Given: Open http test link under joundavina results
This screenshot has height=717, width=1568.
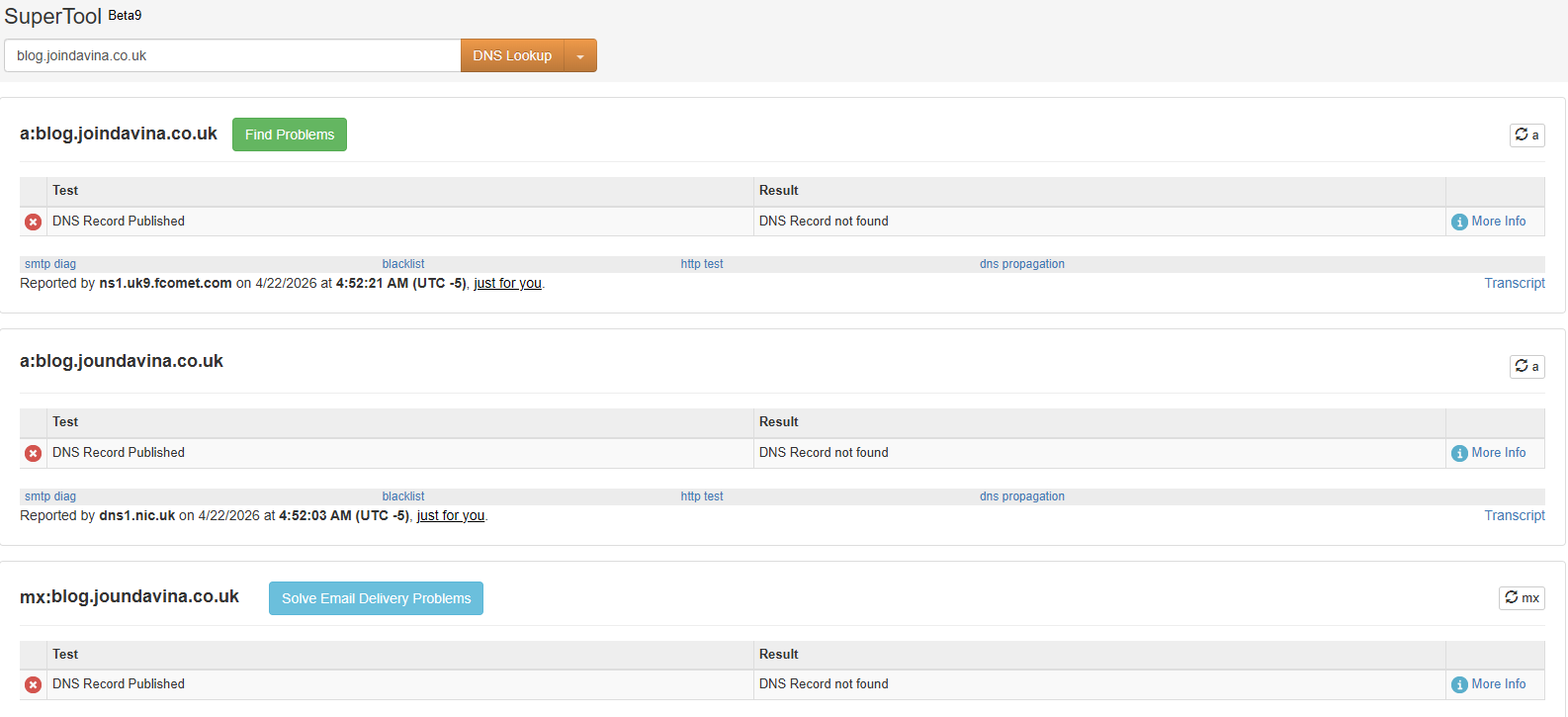Looking at the screenshot, I should [x=702, y=496].
